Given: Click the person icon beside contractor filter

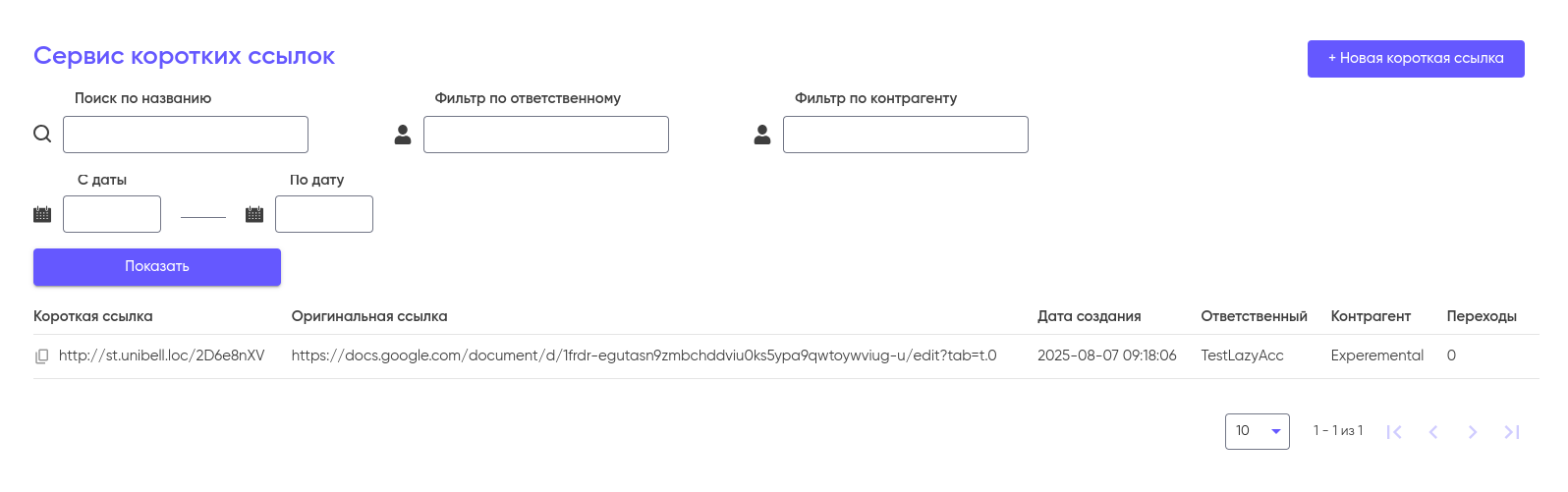Looking at the screenshot, I should pos(762,135).
